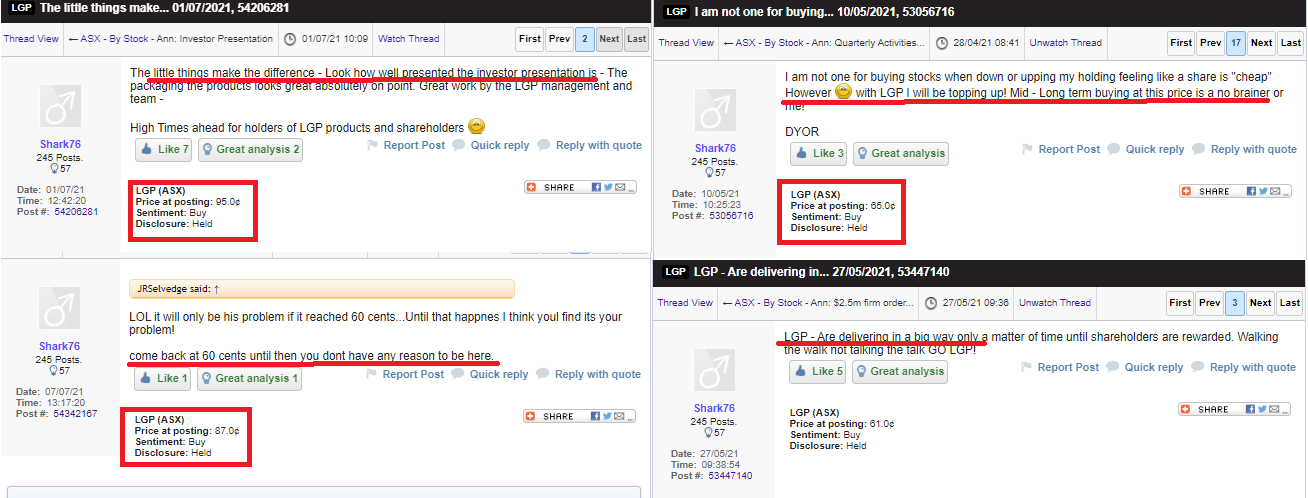The width and height of the screenshot is (1308, 498).
Task: Click envelope email icon on post 54342167
Action: (x=620, y=416)
